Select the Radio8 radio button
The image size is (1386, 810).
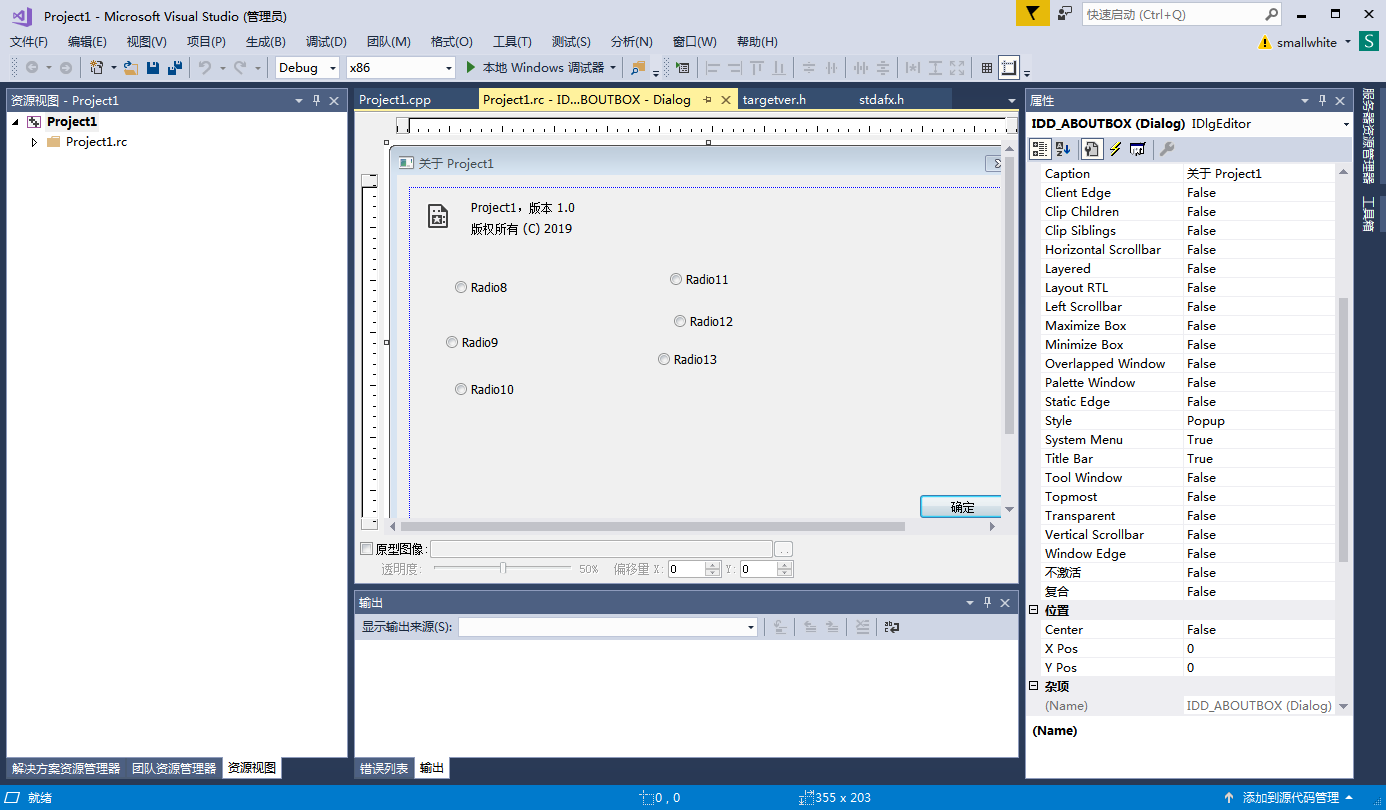[461, 287]
